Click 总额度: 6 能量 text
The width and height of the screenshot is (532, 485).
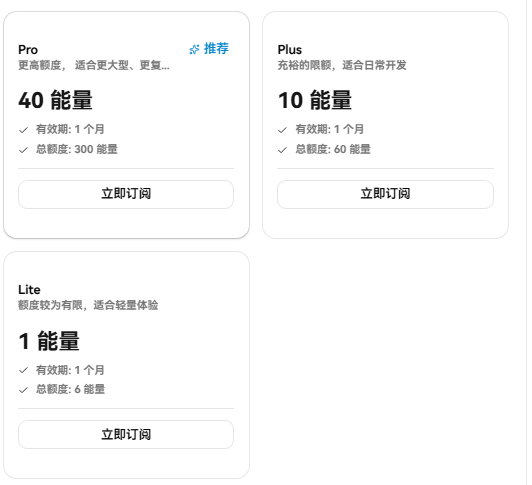pos(71,389)
